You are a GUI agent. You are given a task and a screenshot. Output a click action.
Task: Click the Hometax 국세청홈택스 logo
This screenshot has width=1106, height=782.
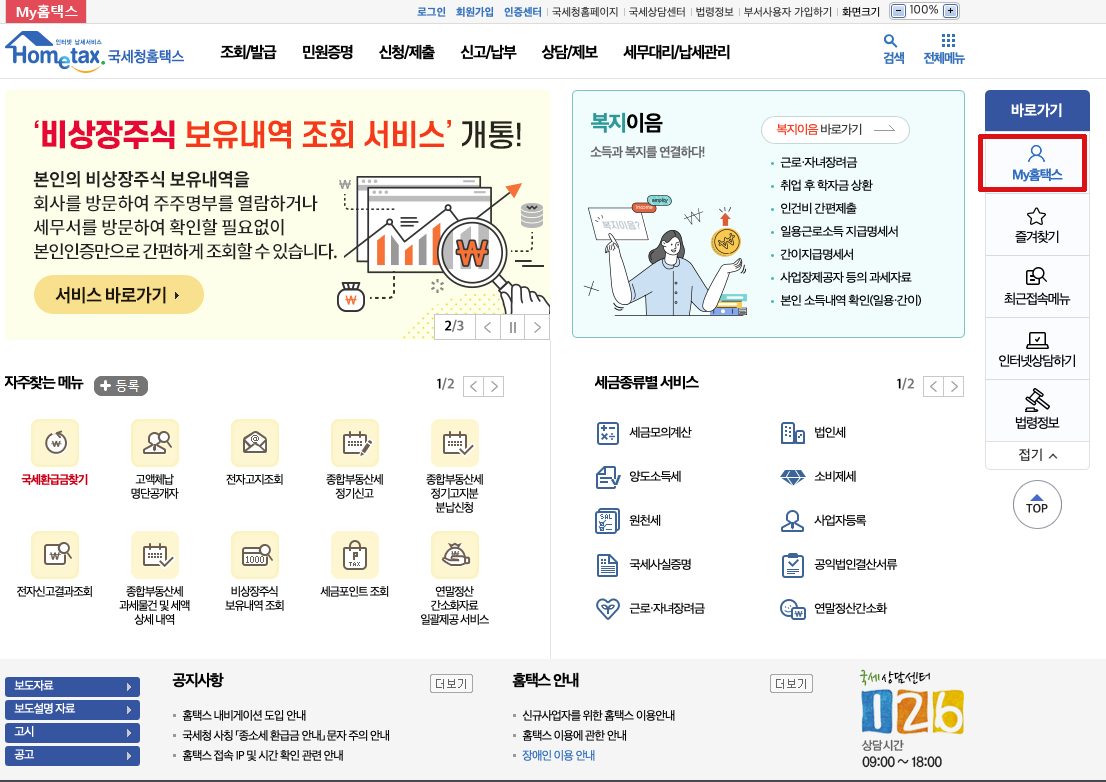click(95, 51)
